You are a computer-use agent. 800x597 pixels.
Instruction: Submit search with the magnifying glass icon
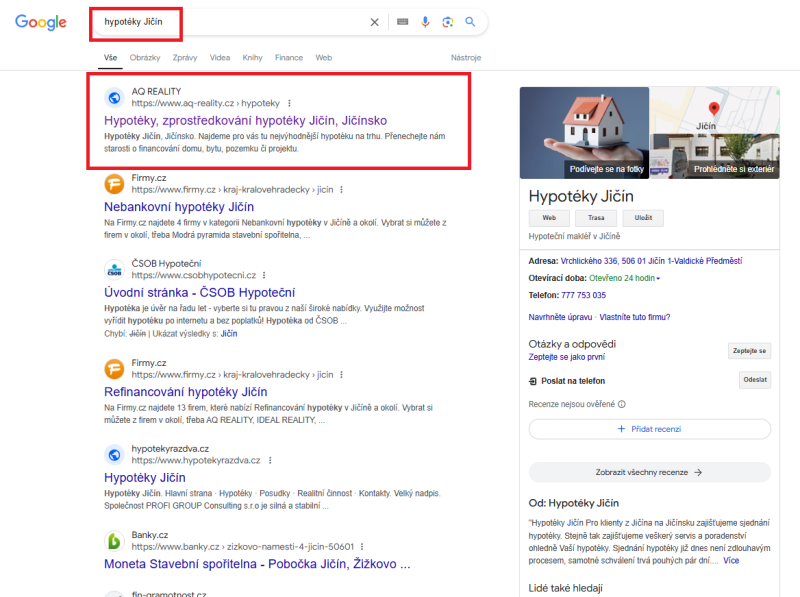[x=470, y=22]
